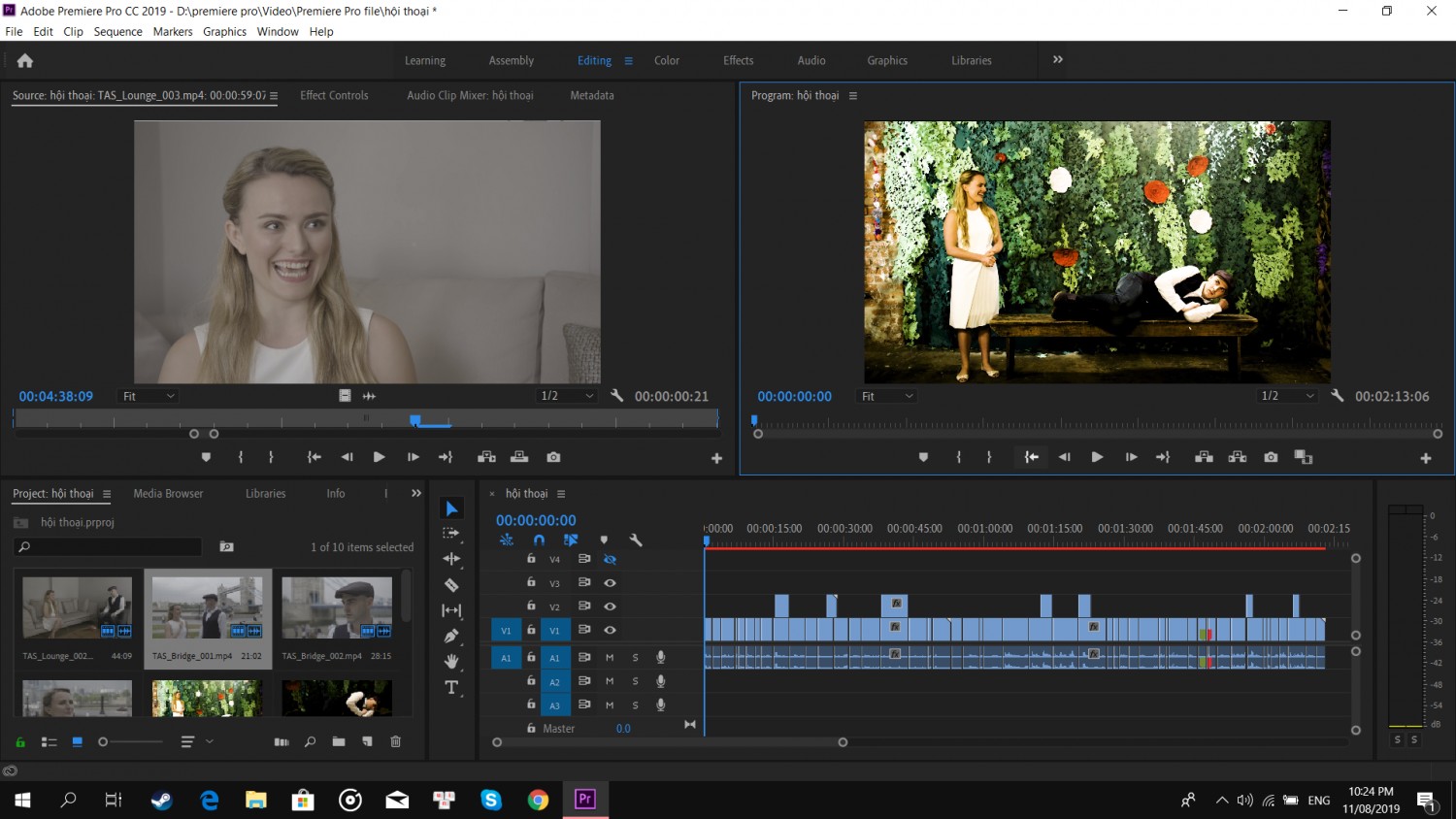Step forward one frame in Program monitor

pos(1131,457)
